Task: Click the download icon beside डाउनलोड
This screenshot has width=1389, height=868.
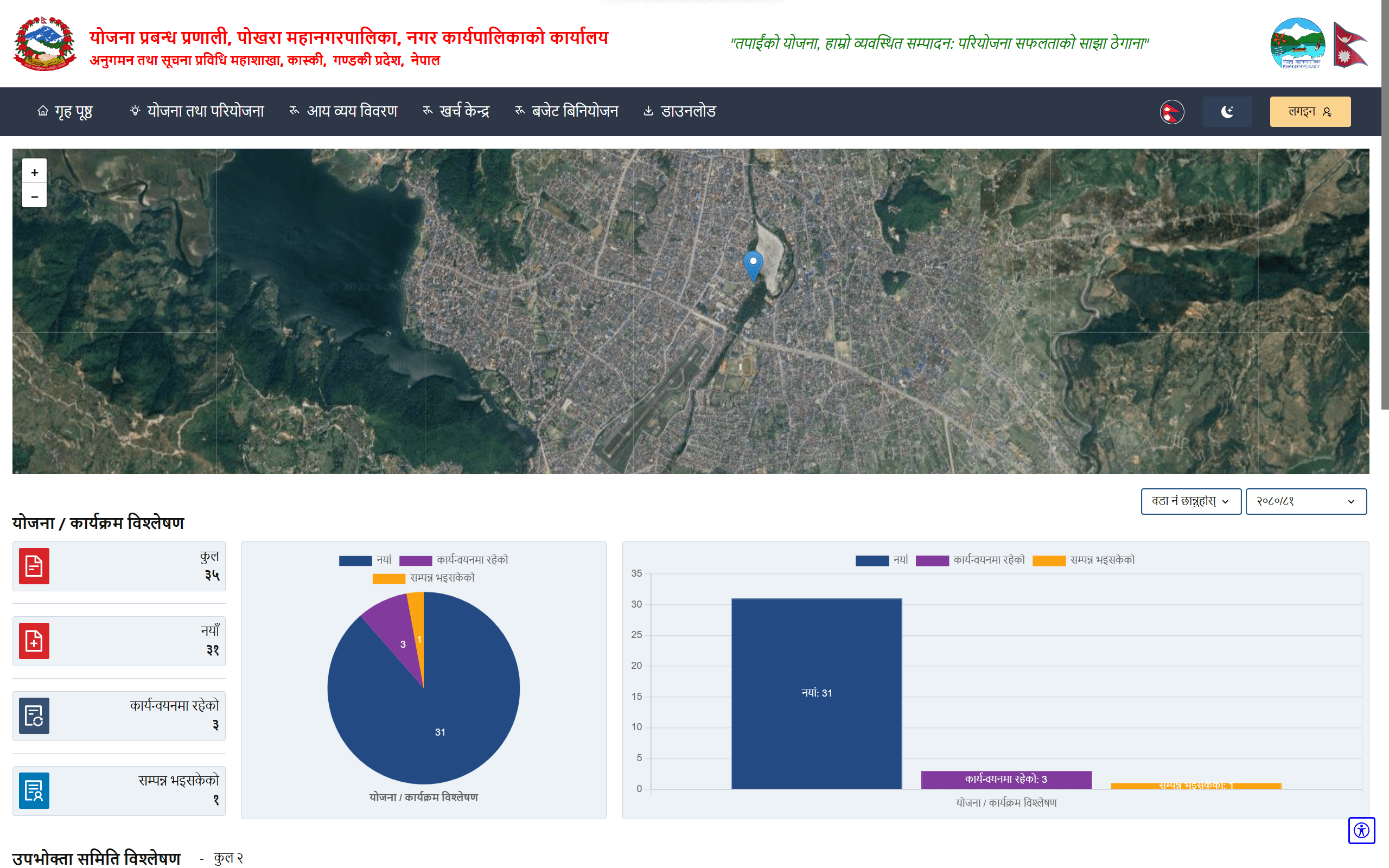Action: click(648, 111)
